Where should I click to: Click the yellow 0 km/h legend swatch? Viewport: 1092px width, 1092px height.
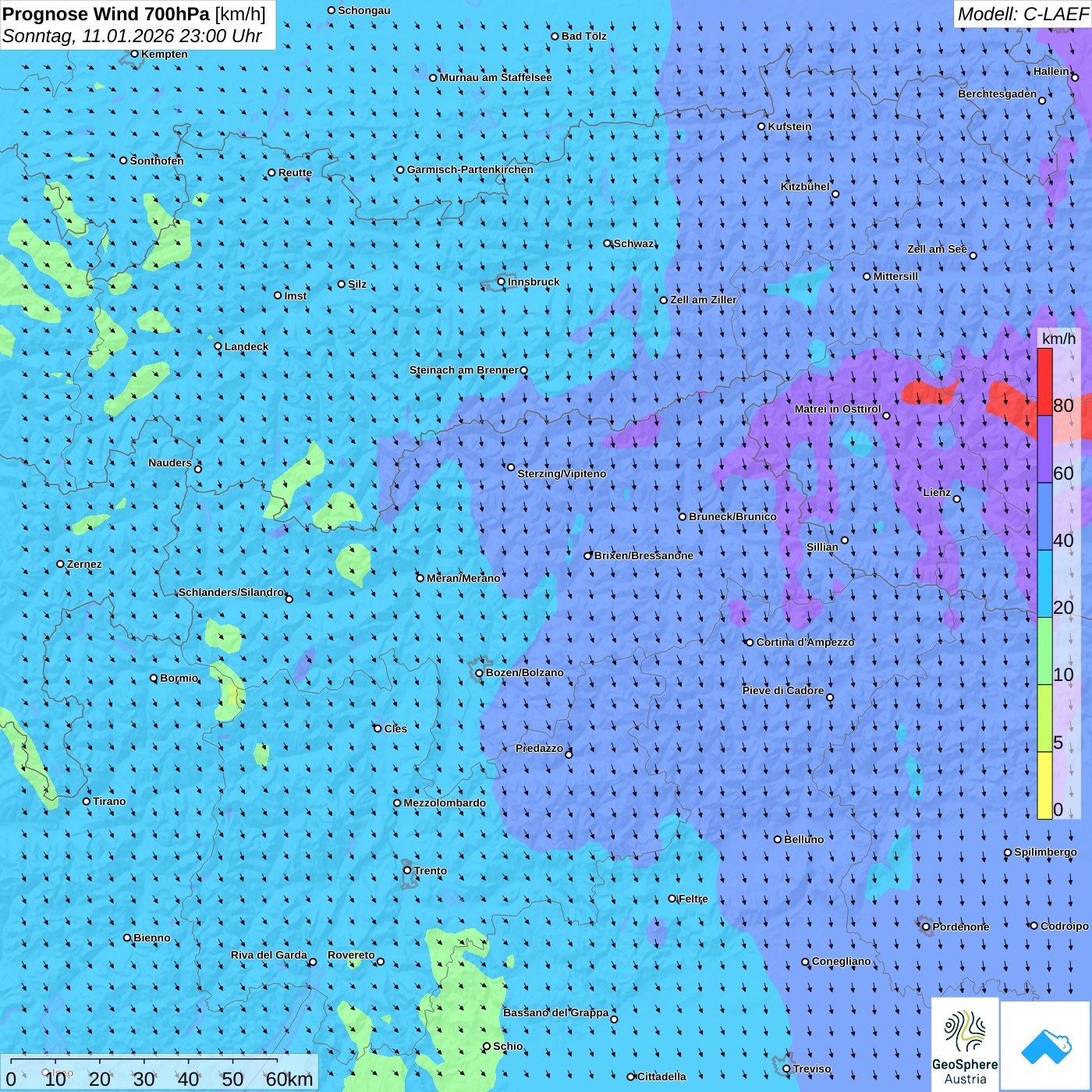(x=1044, y=785)
